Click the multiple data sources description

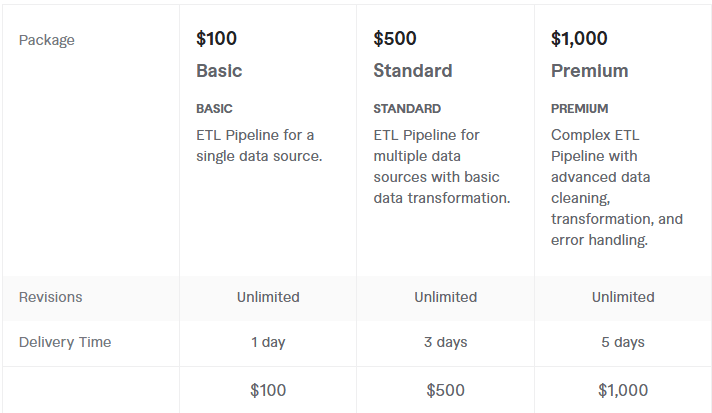pyautogui.click(x=441, y=166)
